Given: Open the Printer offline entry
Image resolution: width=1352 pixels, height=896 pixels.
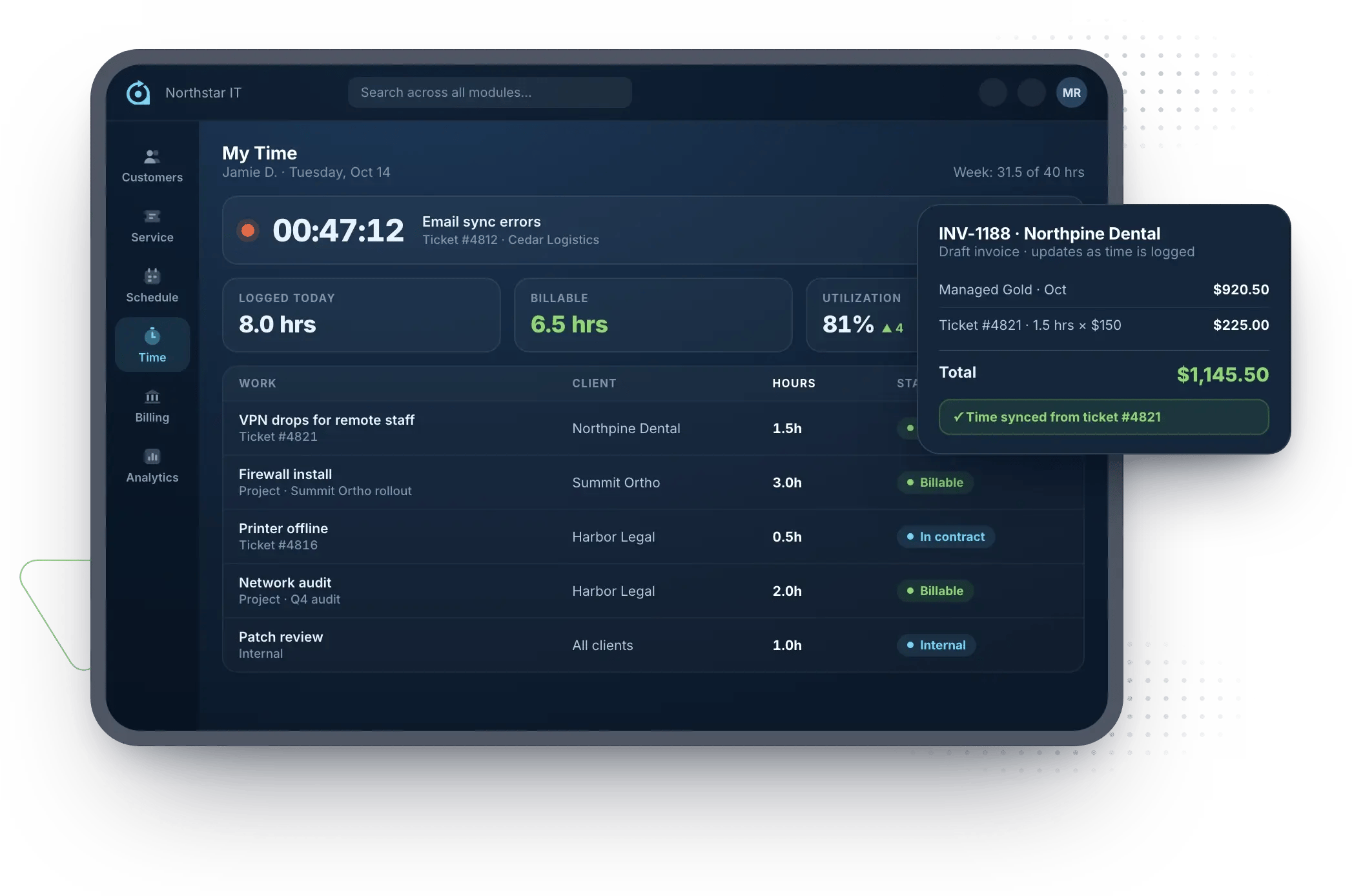Looking at the screenshot, I should 283,528.
